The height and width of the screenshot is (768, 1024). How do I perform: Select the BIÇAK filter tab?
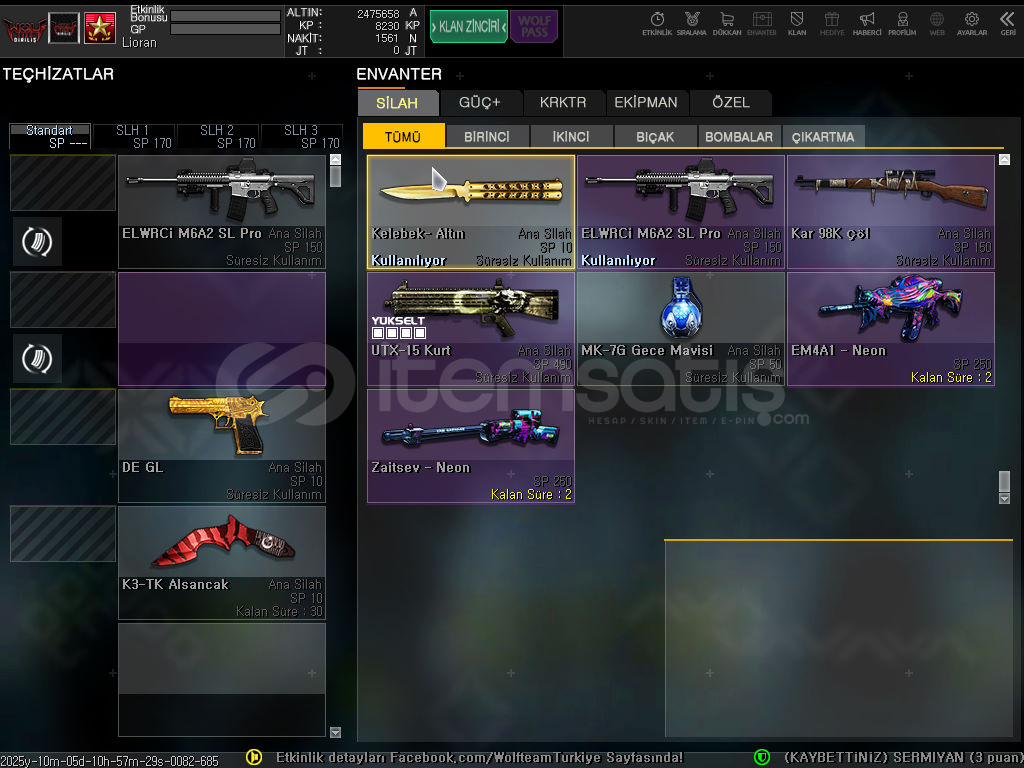[x=655, y=136]
